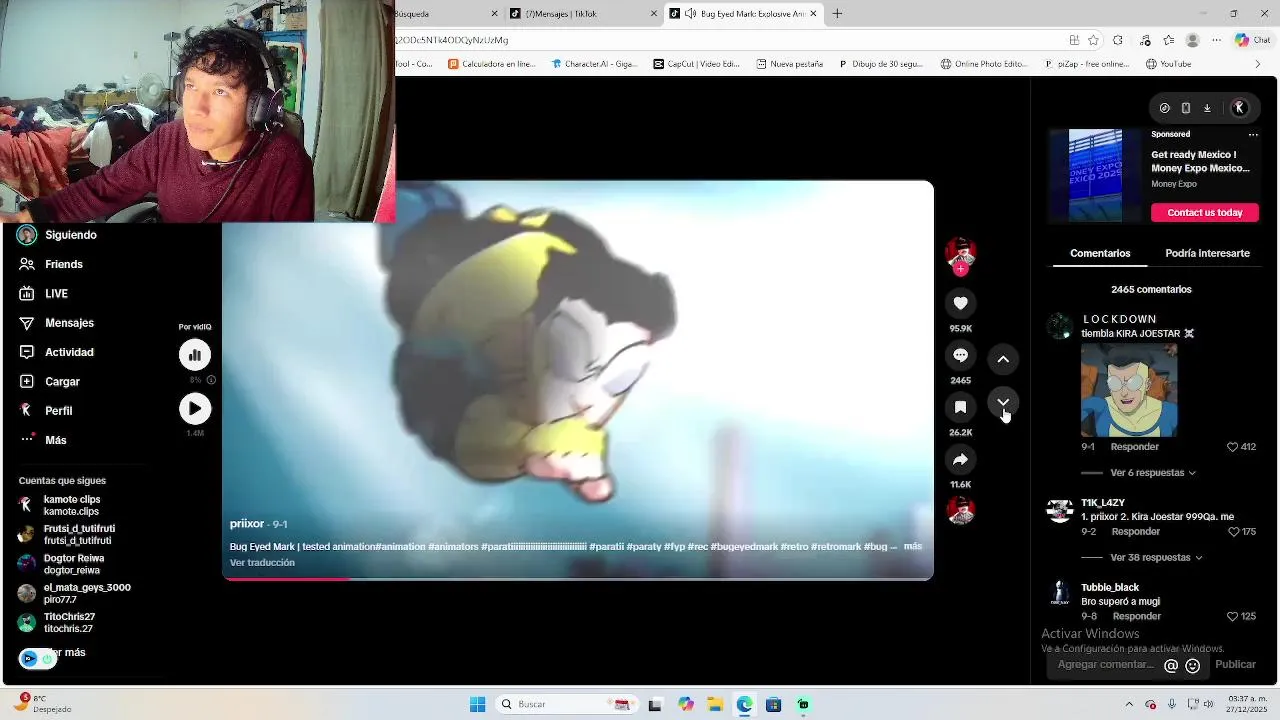The image size is (1280, 720).
Task: Click Contact us today on the ad
Action: (1205, 212)
